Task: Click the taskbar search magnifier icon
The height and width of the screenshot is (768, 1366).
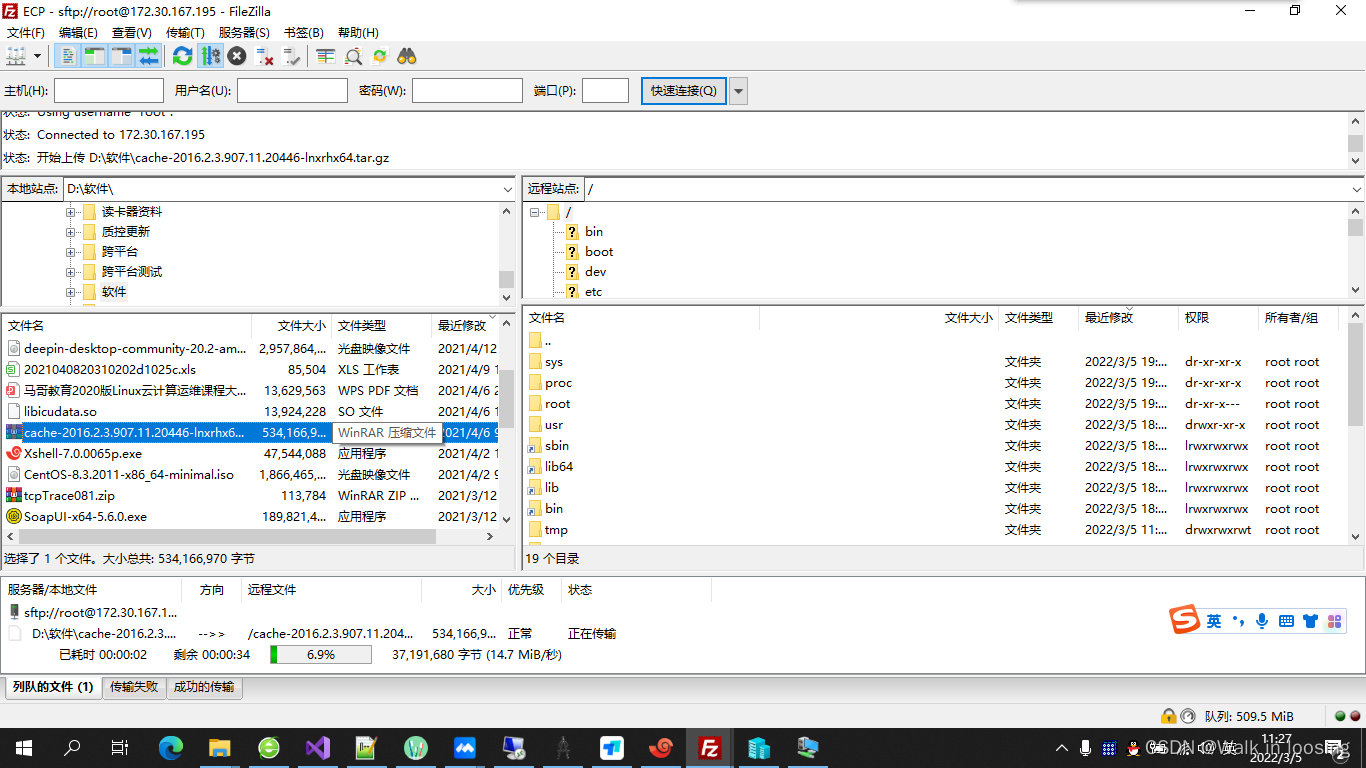Action: (72, 747)
